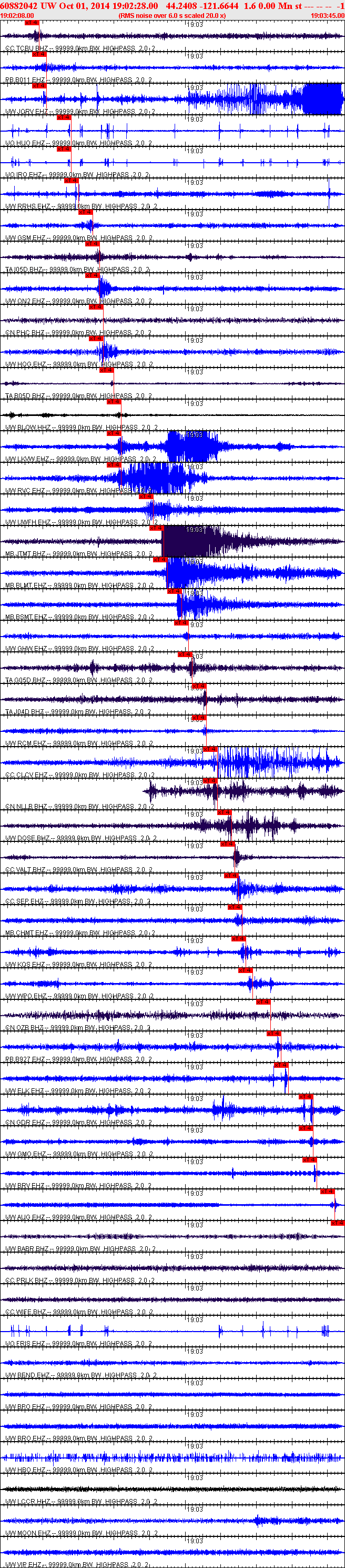Click the start time 19:02:08.00 label

[x=17, y=16]
